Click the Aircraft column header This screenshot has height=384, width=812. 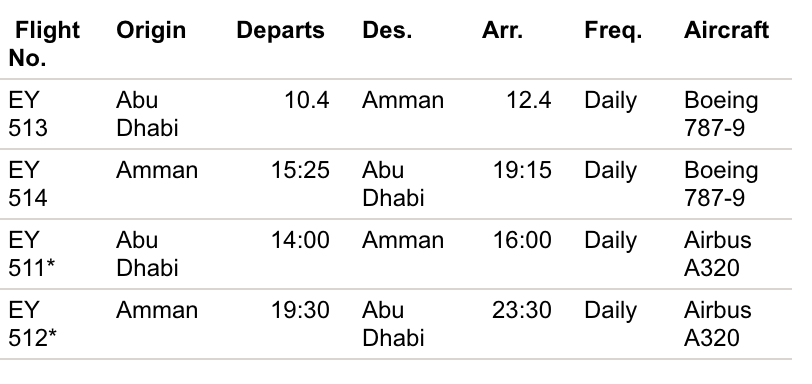pyautogui.click(x=726, y=30)
